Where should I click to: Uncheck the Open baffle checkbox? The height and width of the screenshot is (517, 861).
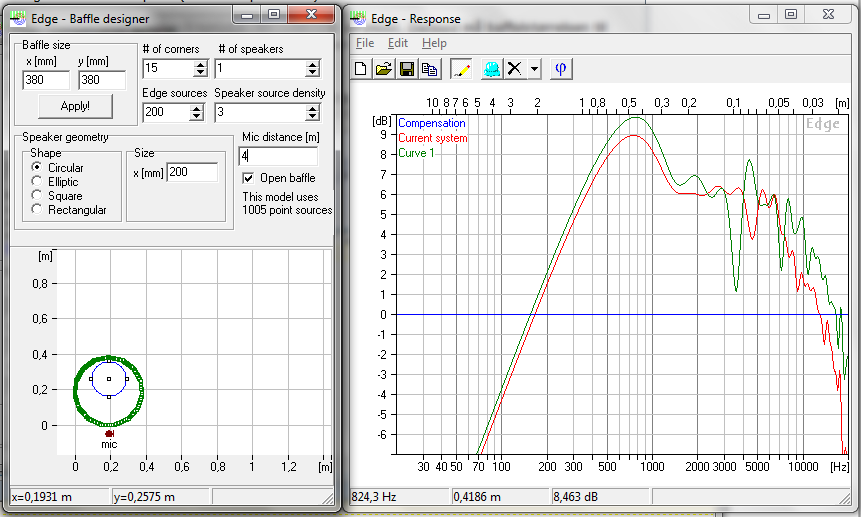(x=250, y=178)
